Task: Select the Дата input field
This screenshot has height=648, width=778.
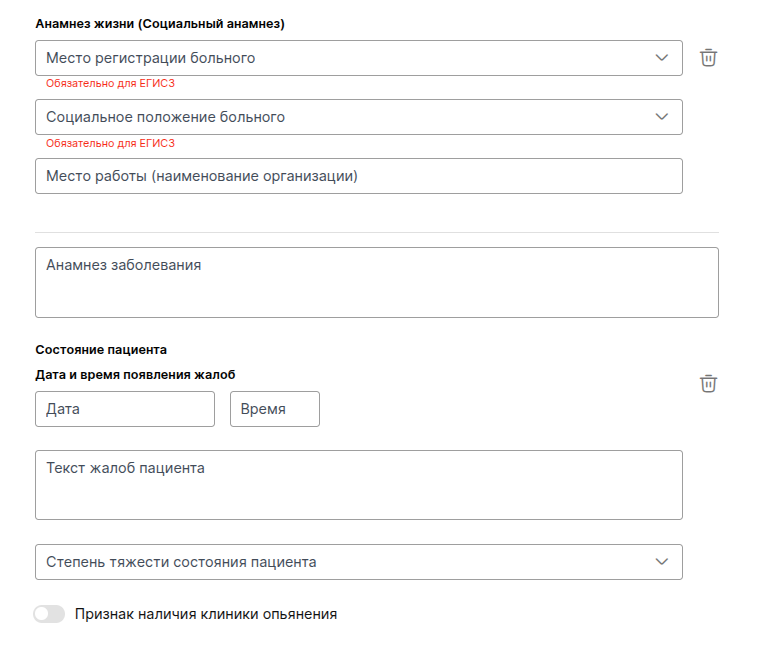Action: coord(124,409)
